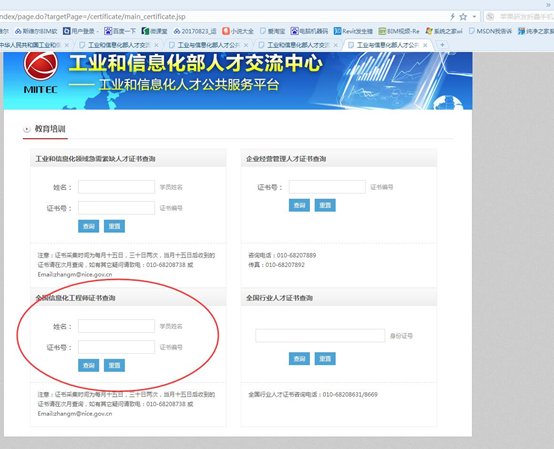Viewport: 554px width, 449px height.
Task: Open the 系统之家 bookmark
Action: click(444, 31)
